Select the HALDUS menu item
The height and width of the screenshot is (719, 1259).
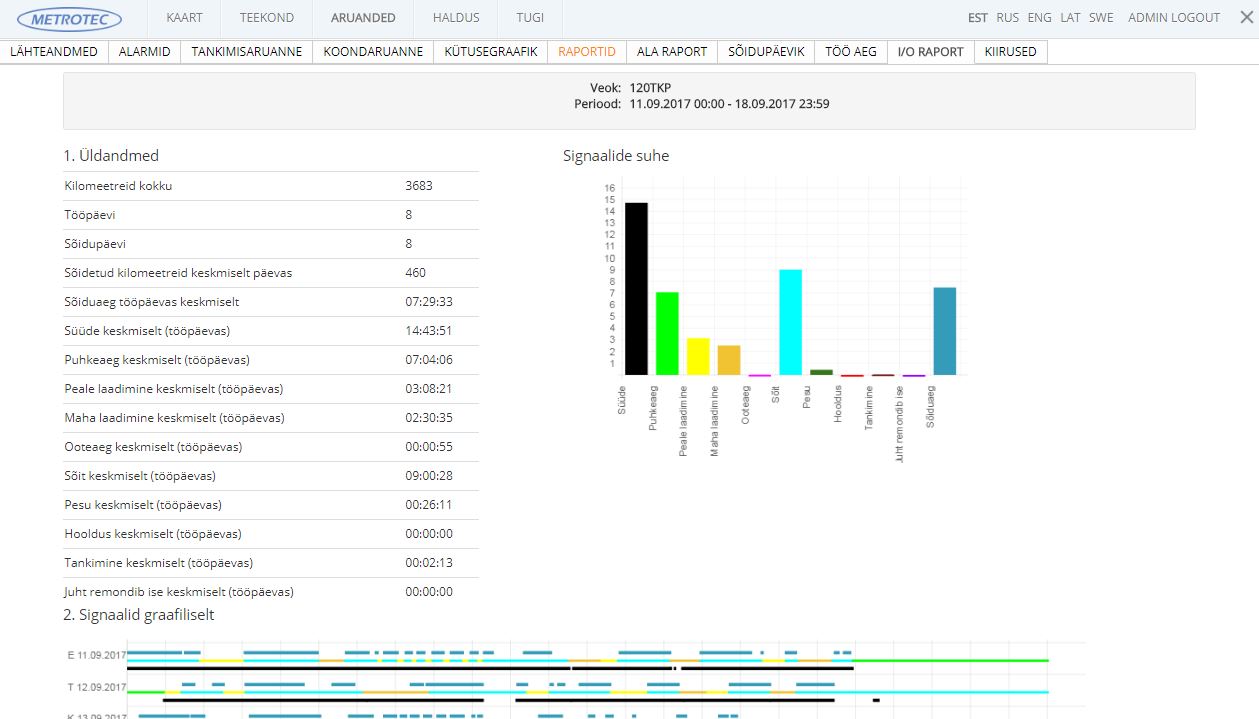tap(456, 18)
